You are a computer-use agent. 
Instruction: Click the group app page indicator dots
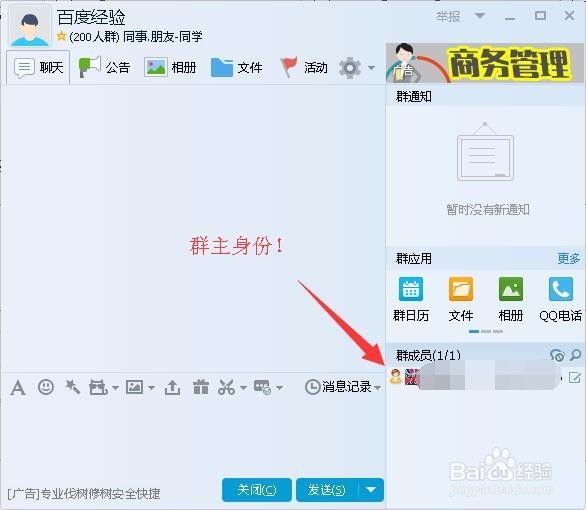click(486, 331)
